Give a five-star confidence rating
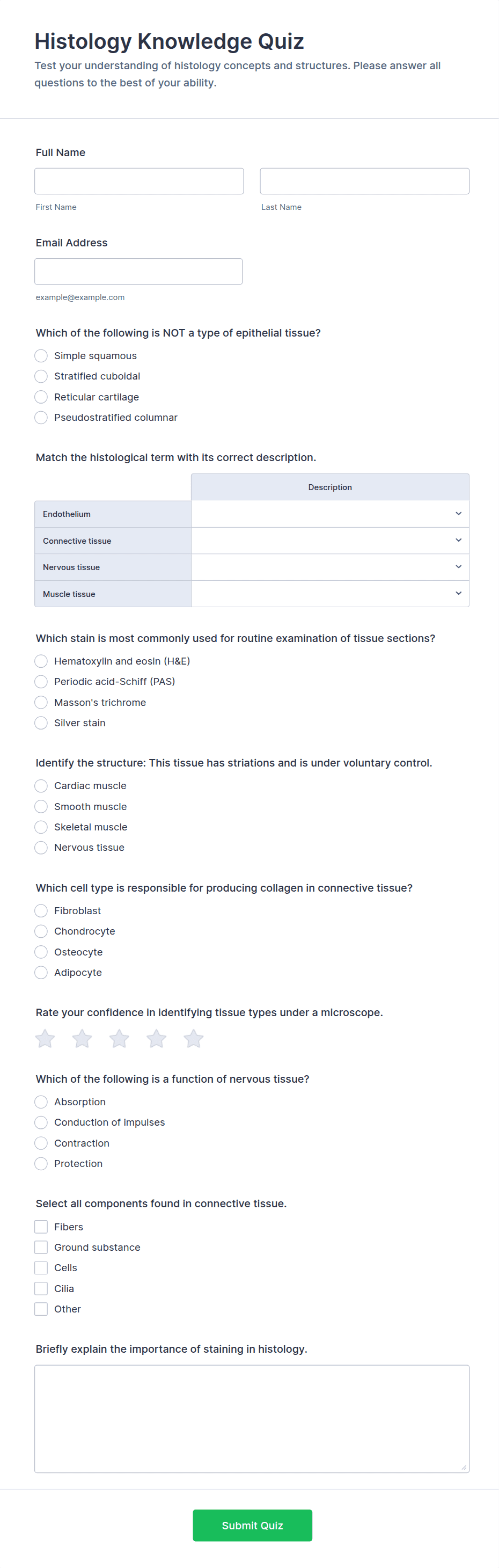Screen dimensions: 499x1568 click(x=194, y=1038)
